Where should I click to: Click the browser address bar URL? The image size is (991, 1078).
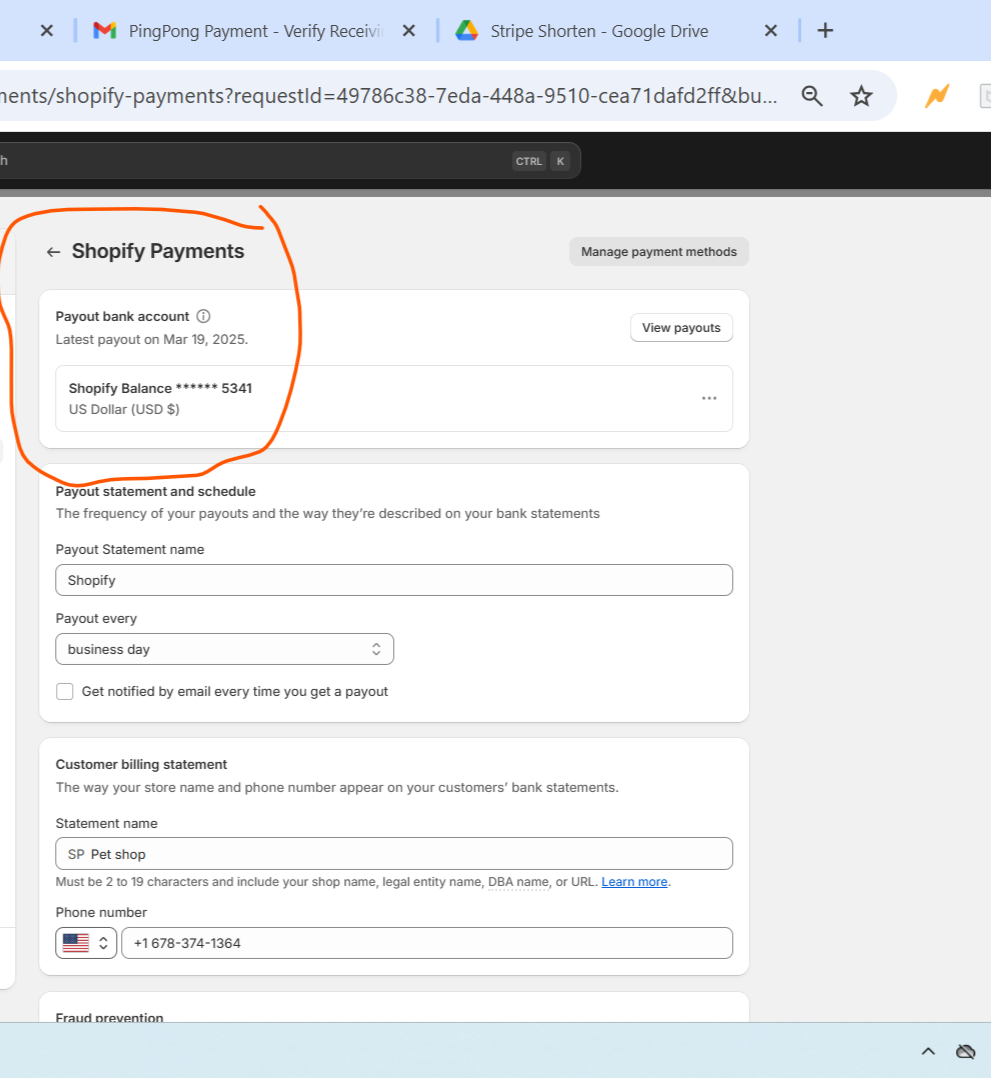(389, 96)
